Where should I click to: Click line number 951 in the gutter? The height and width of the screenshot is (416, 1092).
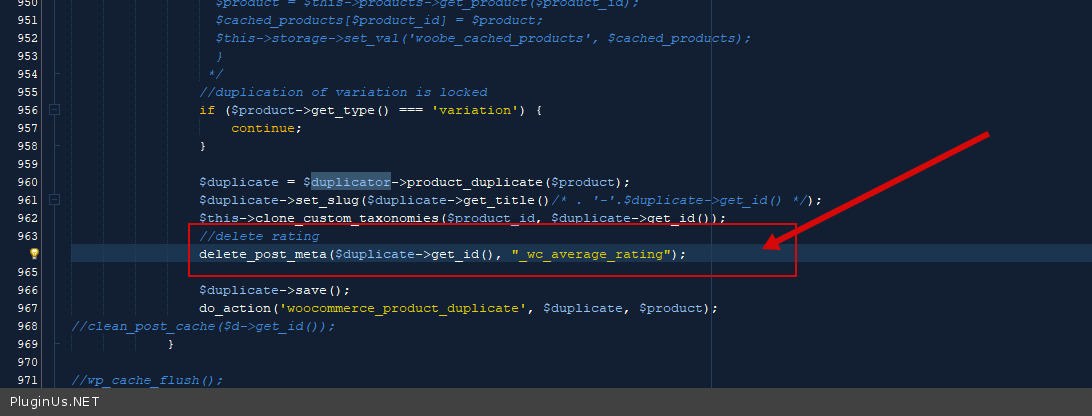(x=28, y=20)
